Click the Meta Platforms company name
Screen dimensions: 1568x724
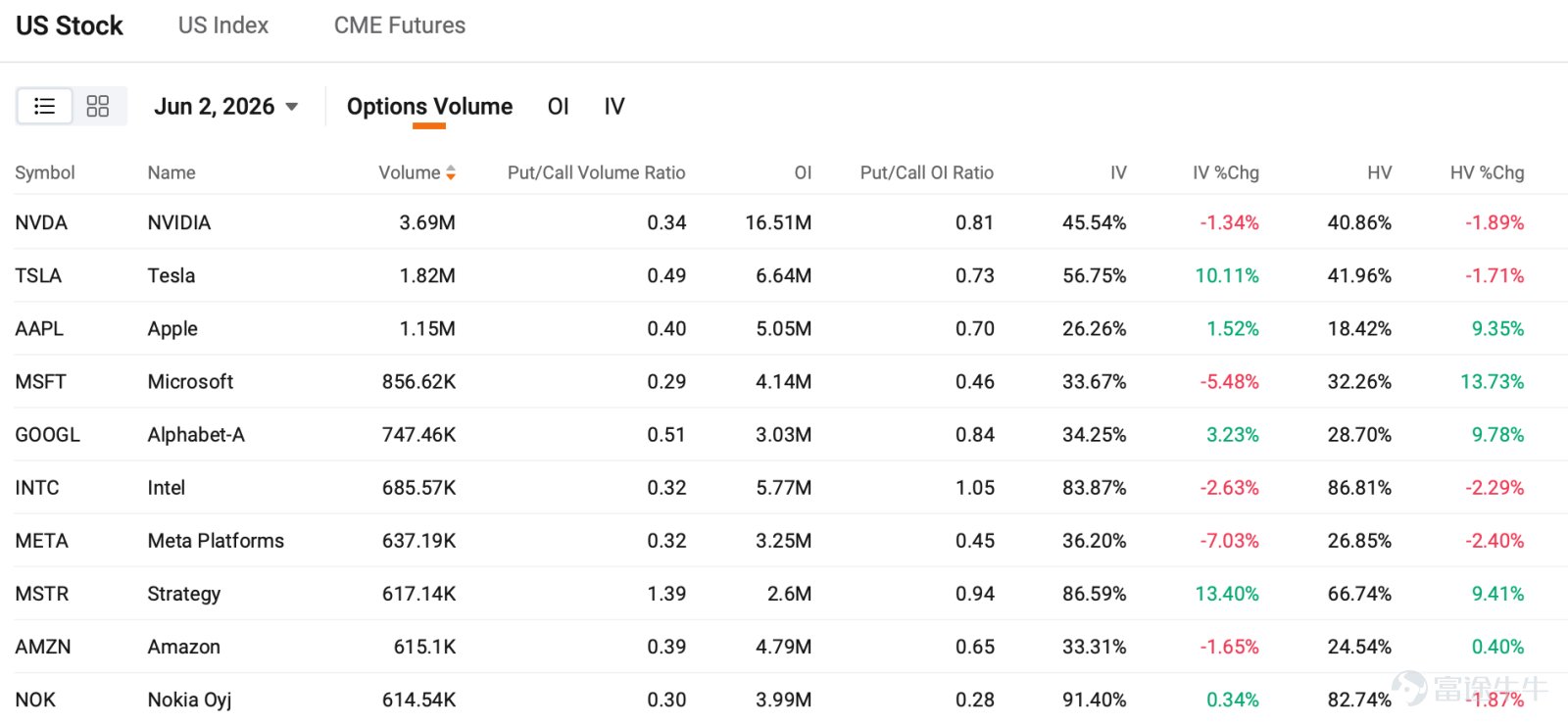[216, 540]
